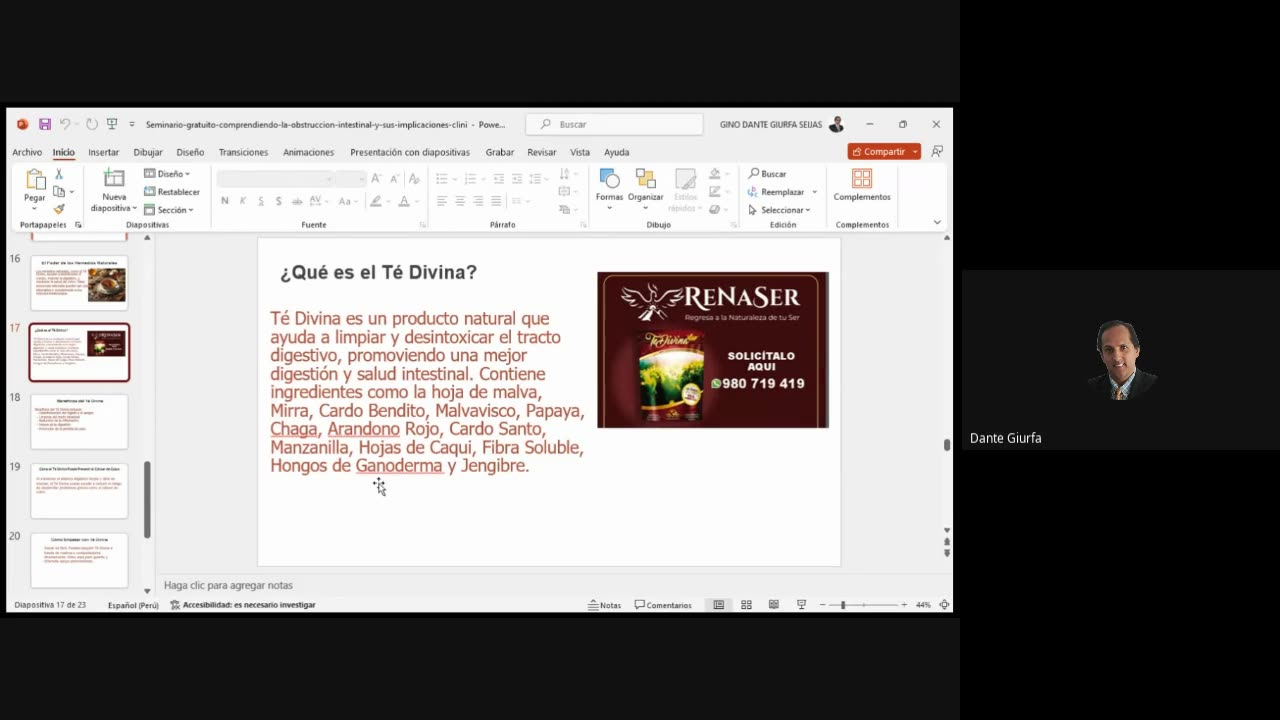
Task: Click increase font size icon
Action: (x=376, y=178)
